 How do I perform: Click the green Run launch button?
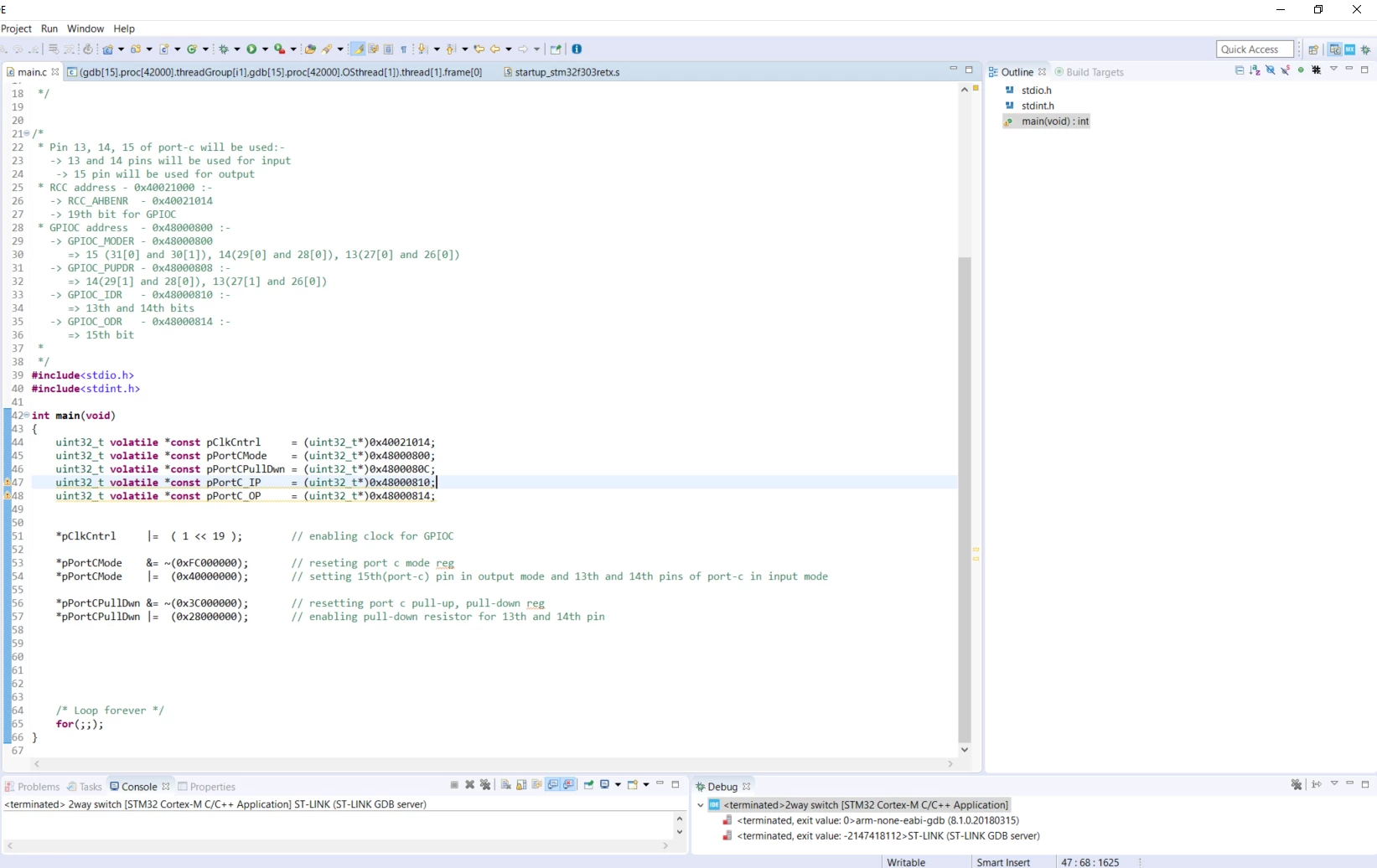[251, 49]
